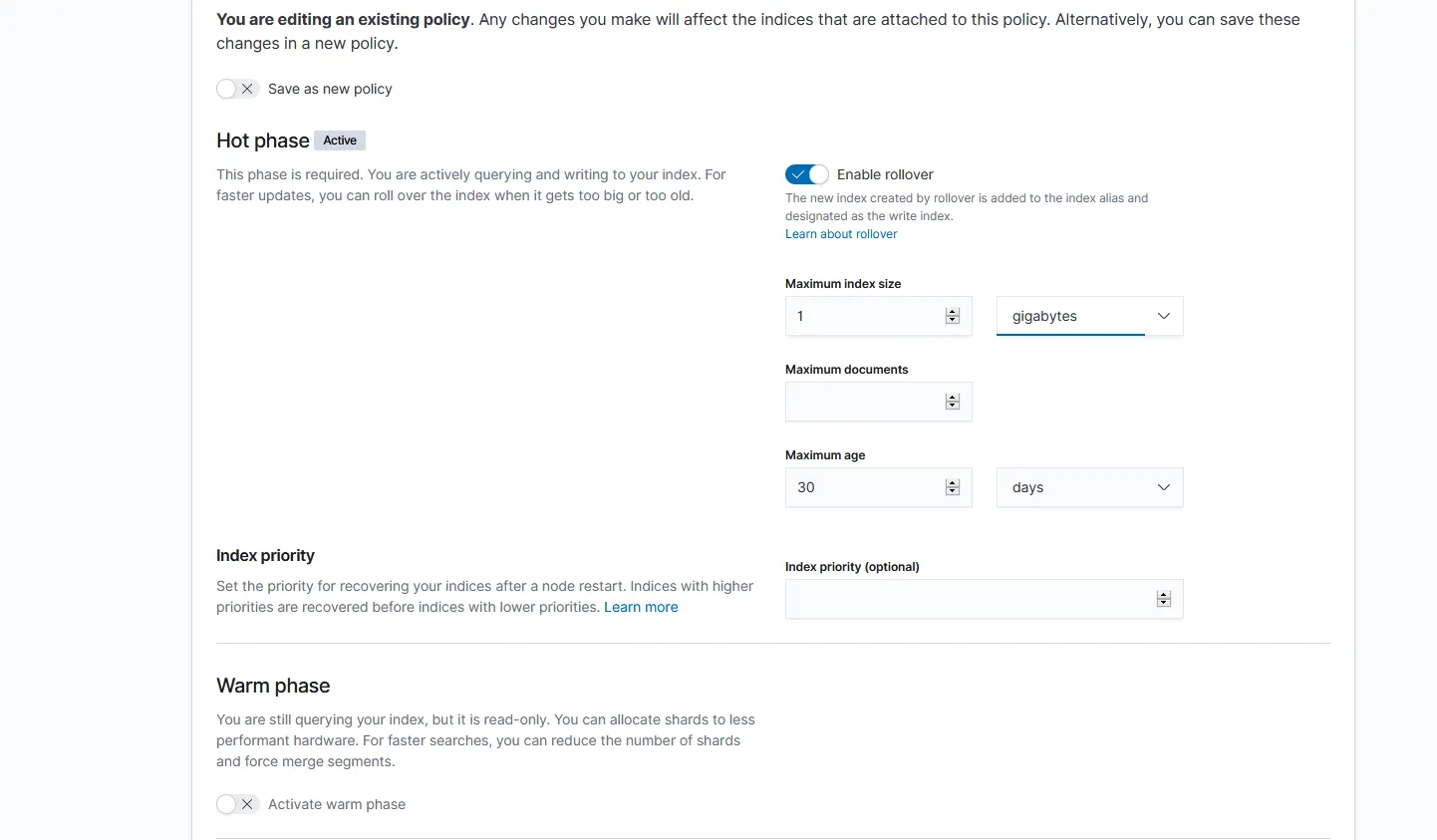Click the chevron arrow on gigabytes selector

[1164, 316]
